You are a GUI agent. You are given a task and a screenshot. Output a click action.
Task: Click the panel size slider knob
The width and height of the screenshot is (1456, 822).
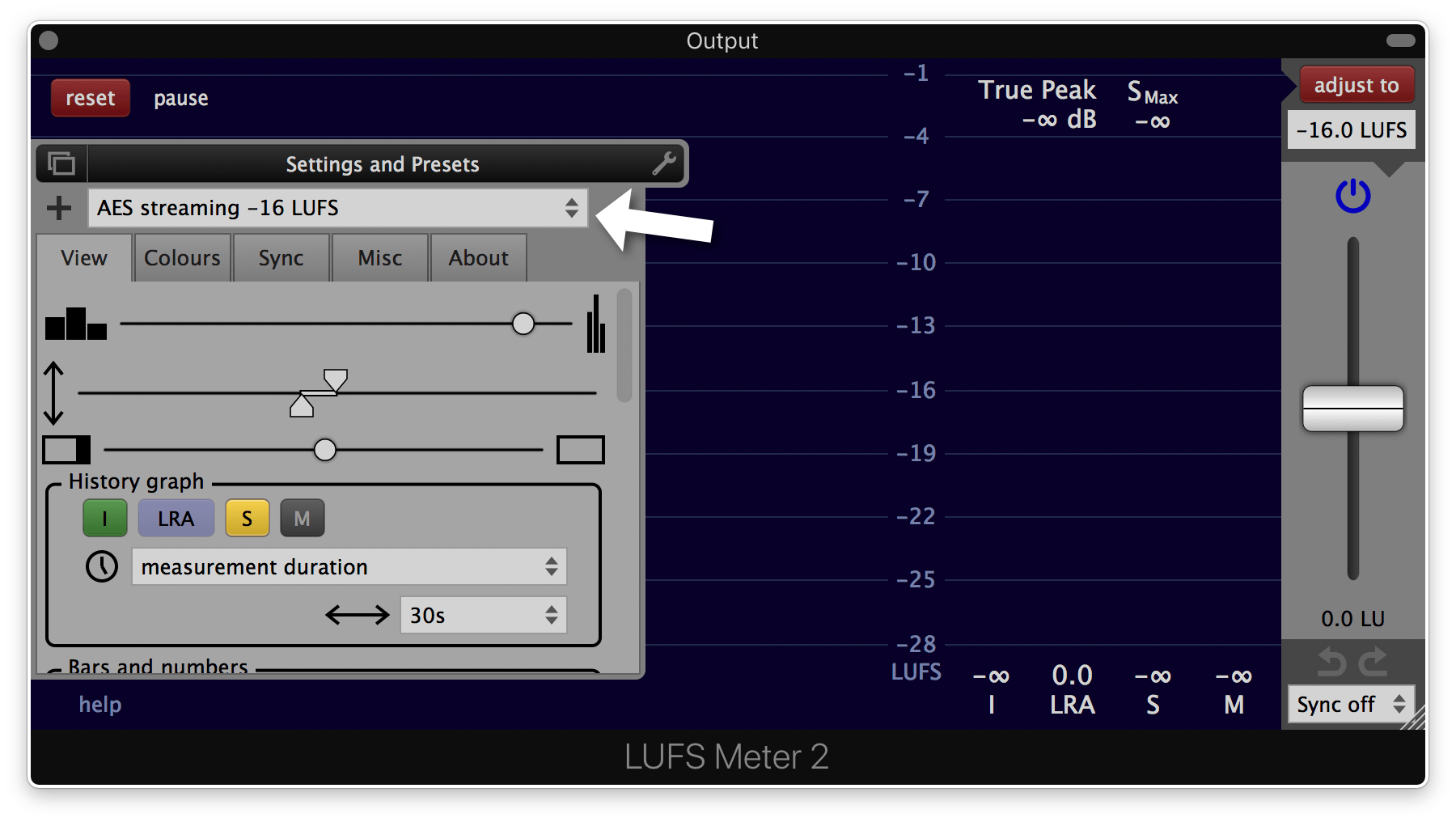[325, 449]
